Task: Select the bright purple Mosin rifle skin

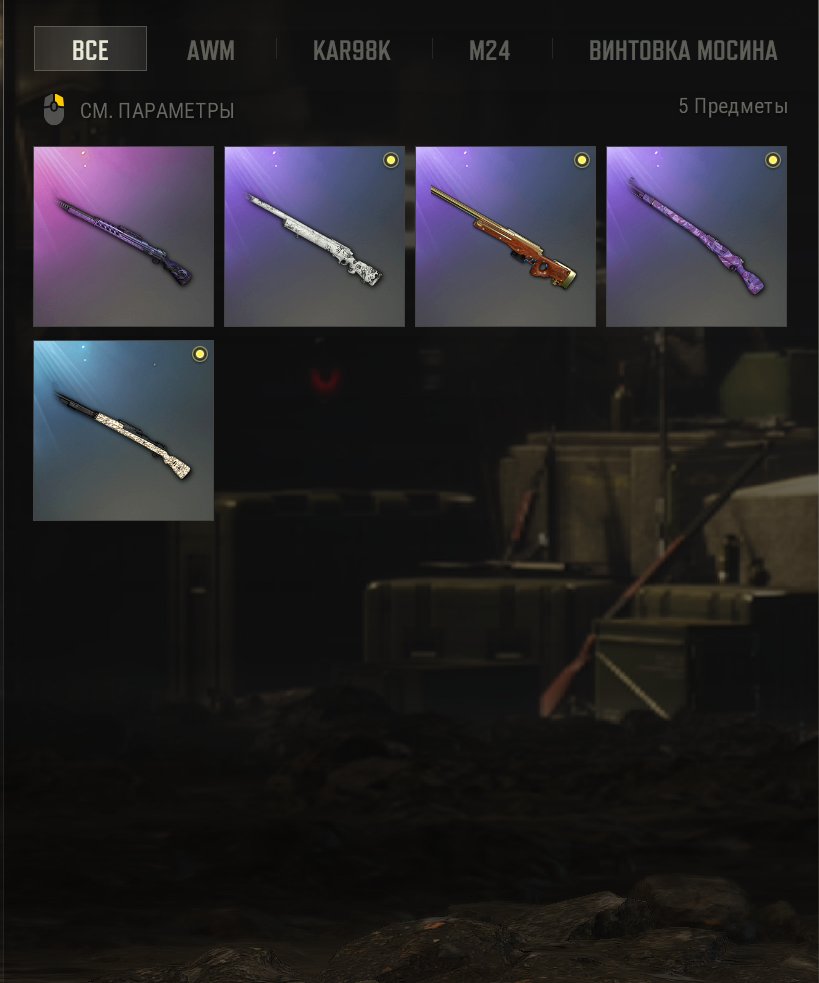Action: (696, 236)
